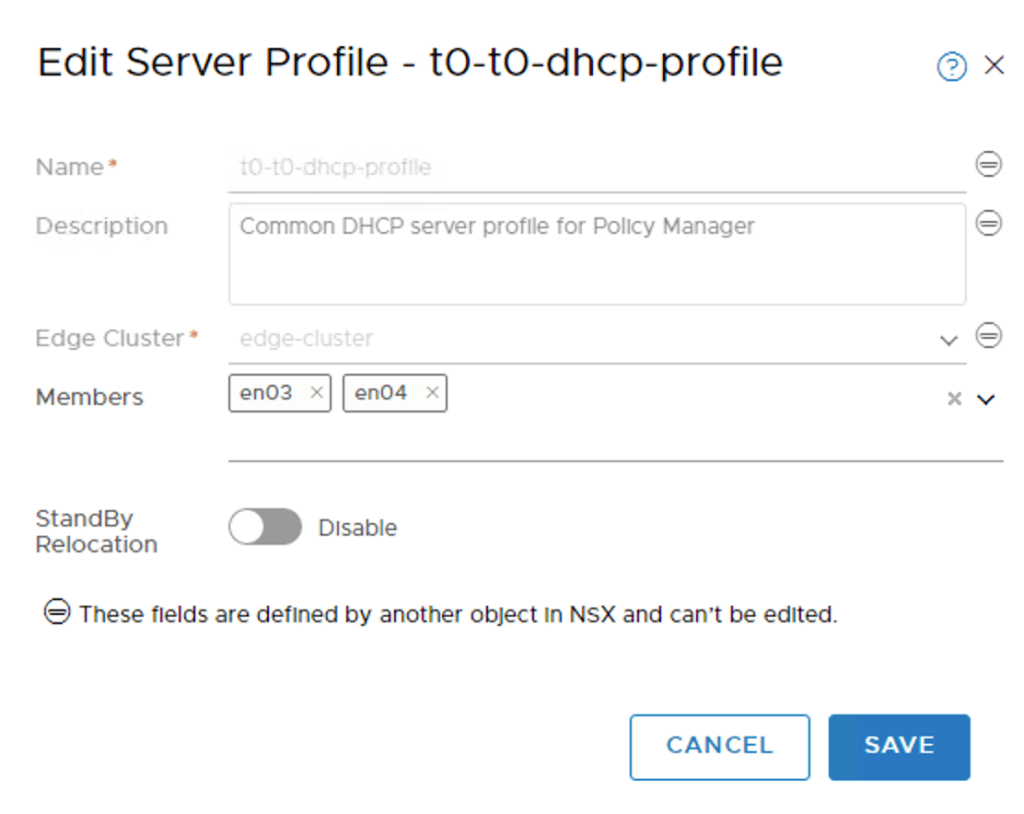Toggle the StandBy Relocation switch

[x=265, y=527]
